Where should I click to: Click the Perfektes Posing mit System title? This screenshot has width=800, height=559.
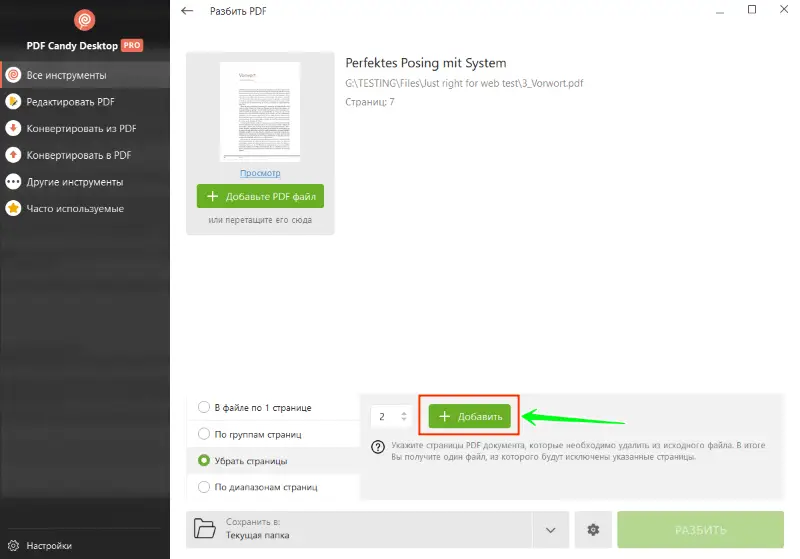426,63
